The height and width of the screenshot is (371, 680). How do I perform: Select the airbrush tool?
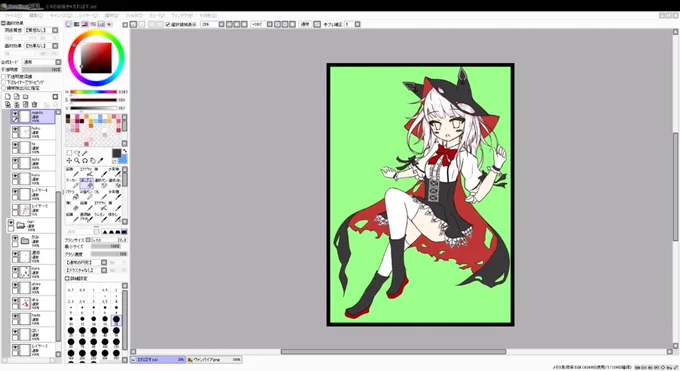[x=87, y=172]
